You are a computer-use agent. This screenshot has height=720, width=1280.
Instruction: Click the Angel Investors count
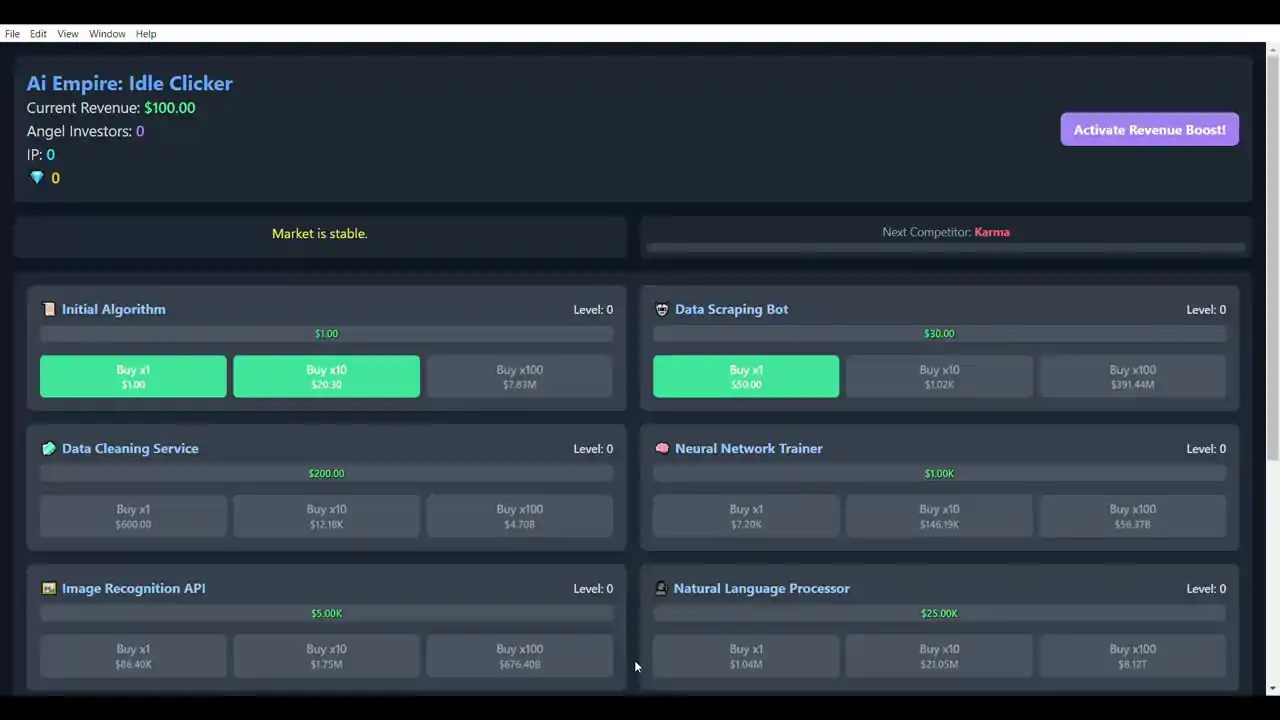tap(140, 131)
